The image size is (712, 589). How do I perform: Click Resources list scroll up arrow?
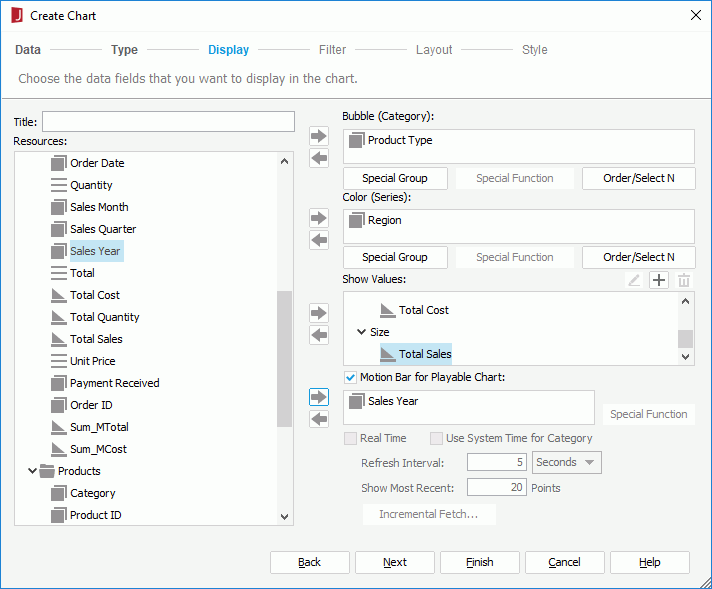click(x=285, y=161)
